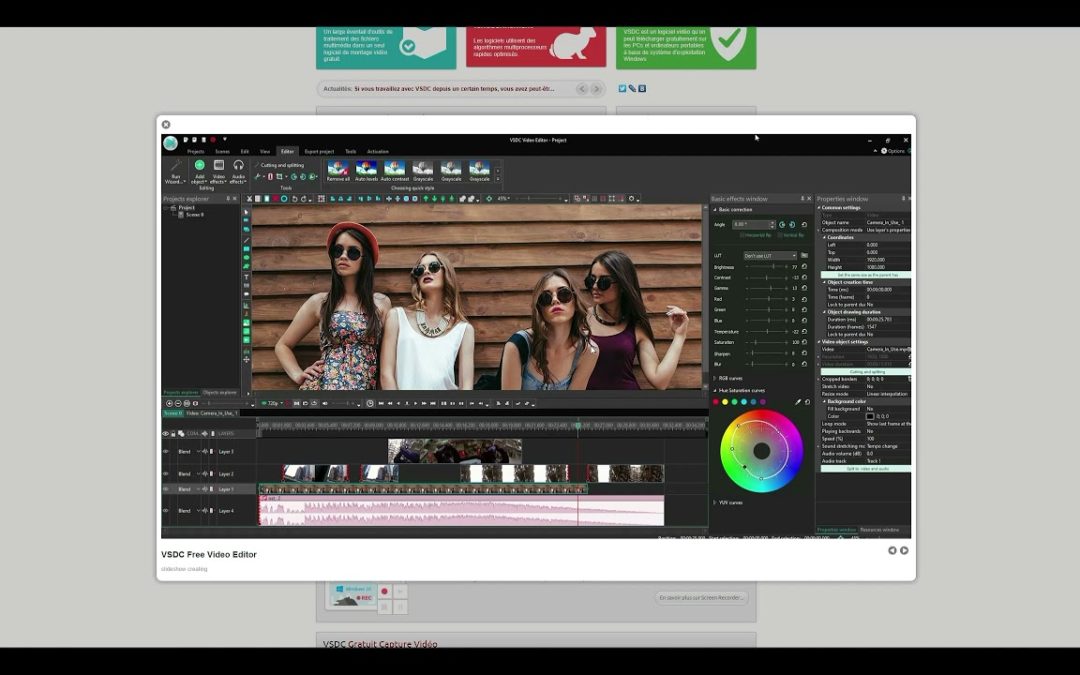Reset the Brightness value
The width and height of the screenshot is (1080, 675).
(x=804, y=267)
